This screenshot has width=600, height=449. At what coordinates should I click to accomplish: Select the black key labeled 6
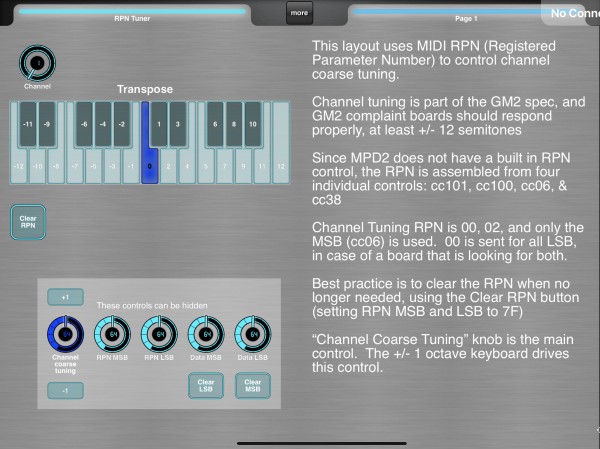click(x=215, y=124)
